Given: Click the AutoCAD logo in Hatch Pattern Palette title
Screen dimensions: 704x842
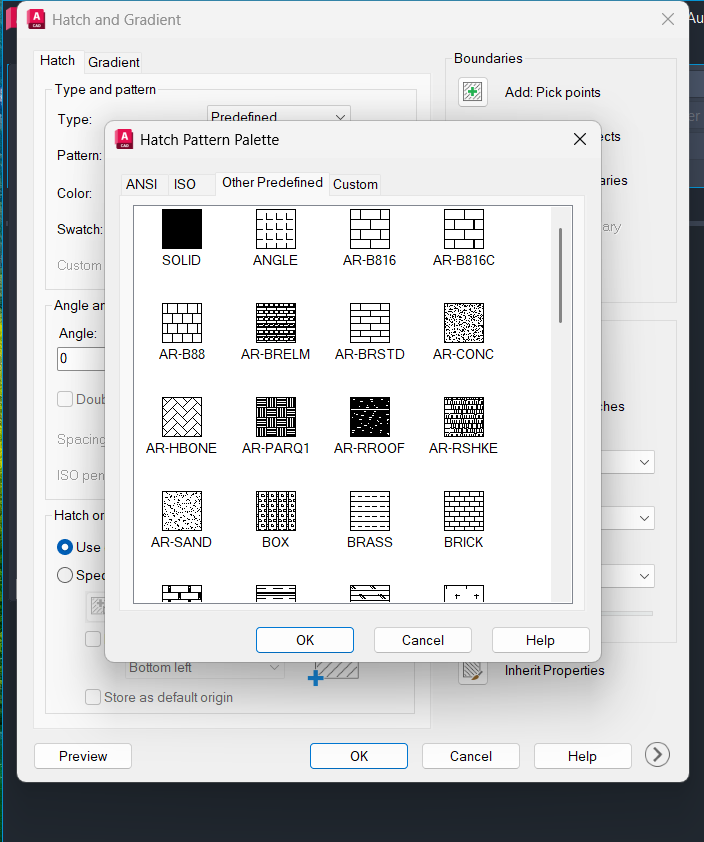Looking at the screenshot, I should click(124, 139).
